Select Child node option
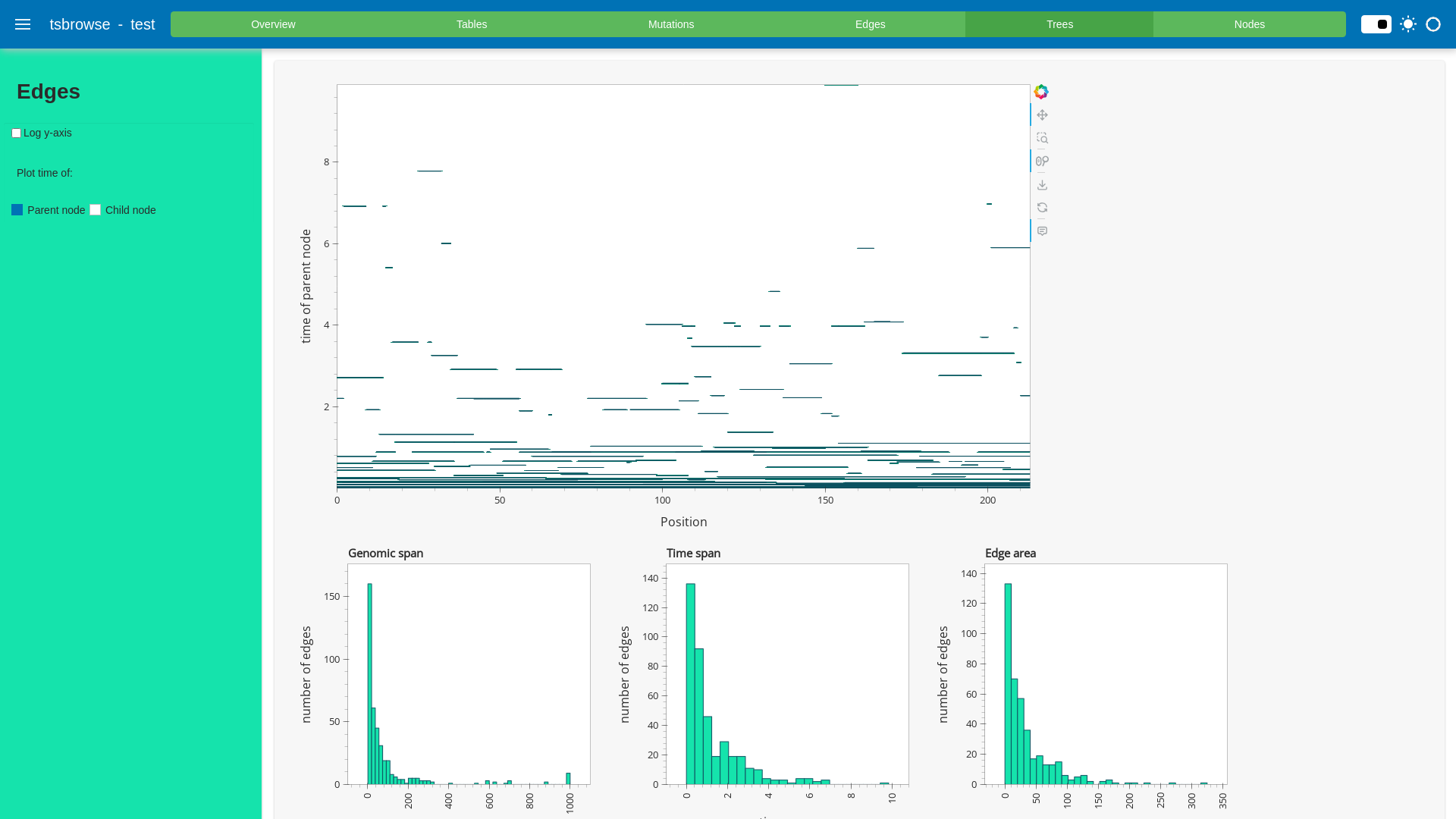The image size is (1456, 819). [x=96, y=210]
